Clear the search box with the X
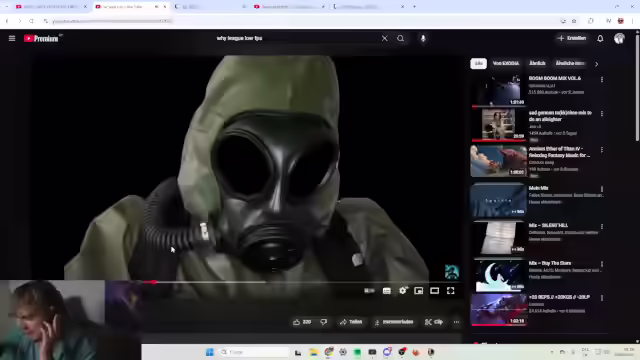Screen dimensions: 640x360 (x=384, y=38)
